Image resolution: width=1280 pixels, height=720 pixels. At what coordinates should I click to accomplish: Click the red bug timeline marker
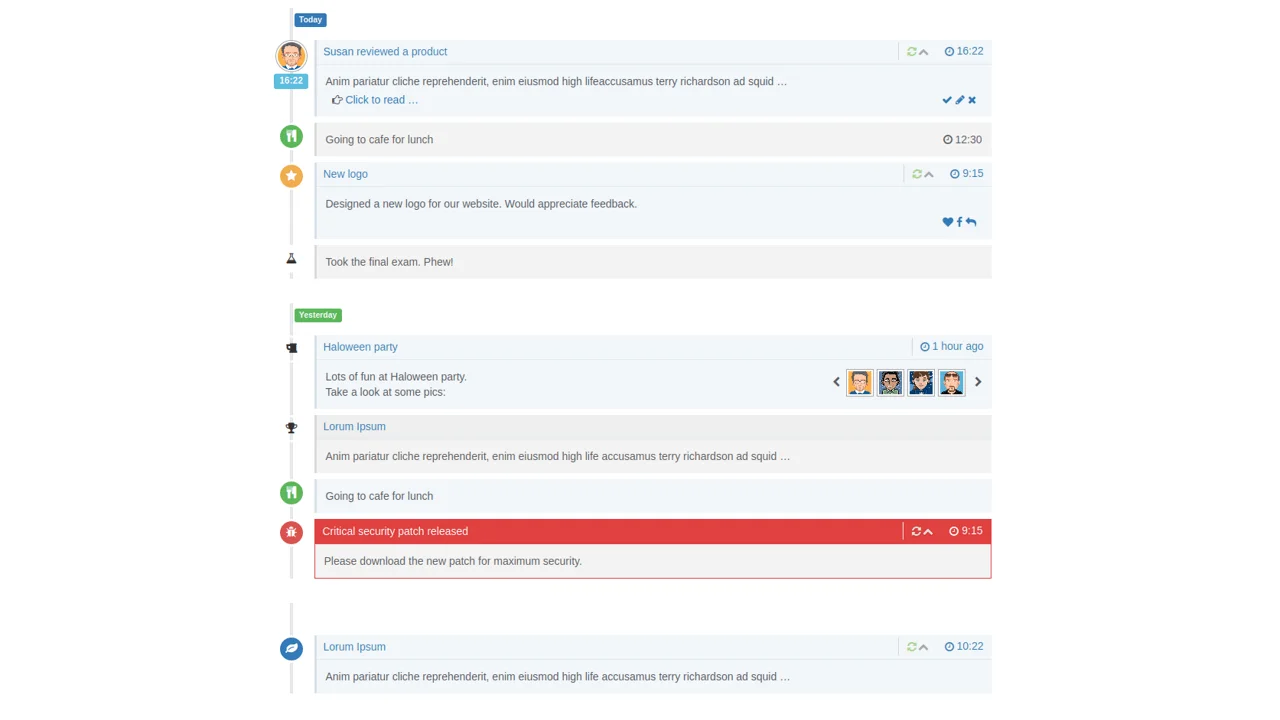click(291, 532)
